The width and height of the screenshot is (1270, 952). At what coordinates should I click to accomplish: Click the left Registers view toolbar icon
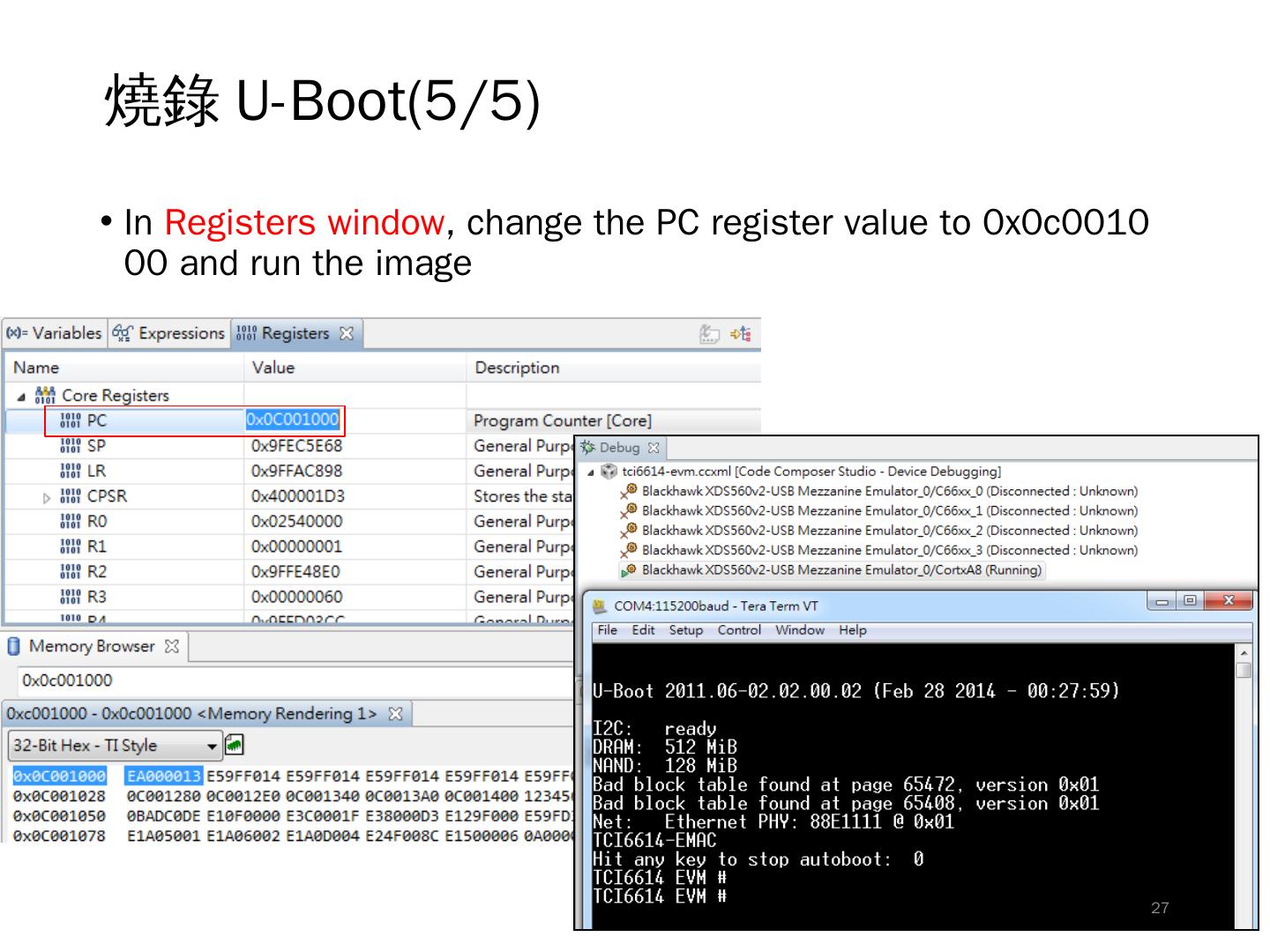[709, 334]
